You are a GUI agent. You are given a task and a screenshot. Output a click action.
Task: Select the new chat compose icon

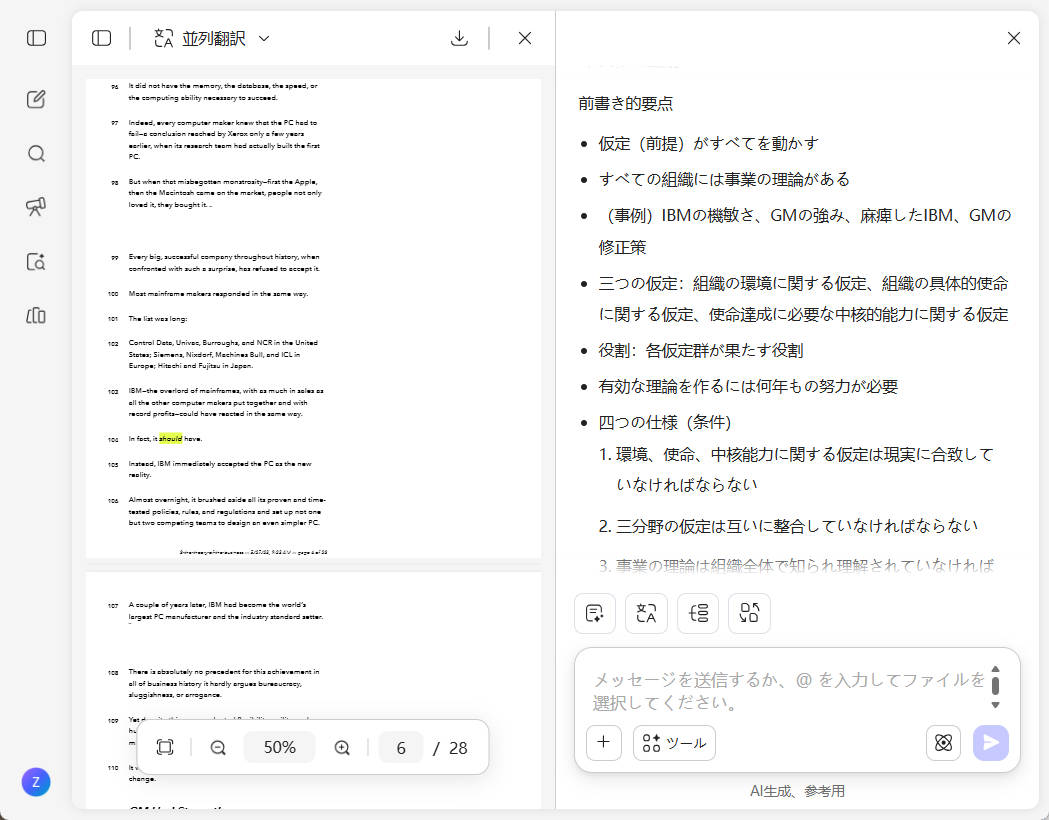click(36, 99)
